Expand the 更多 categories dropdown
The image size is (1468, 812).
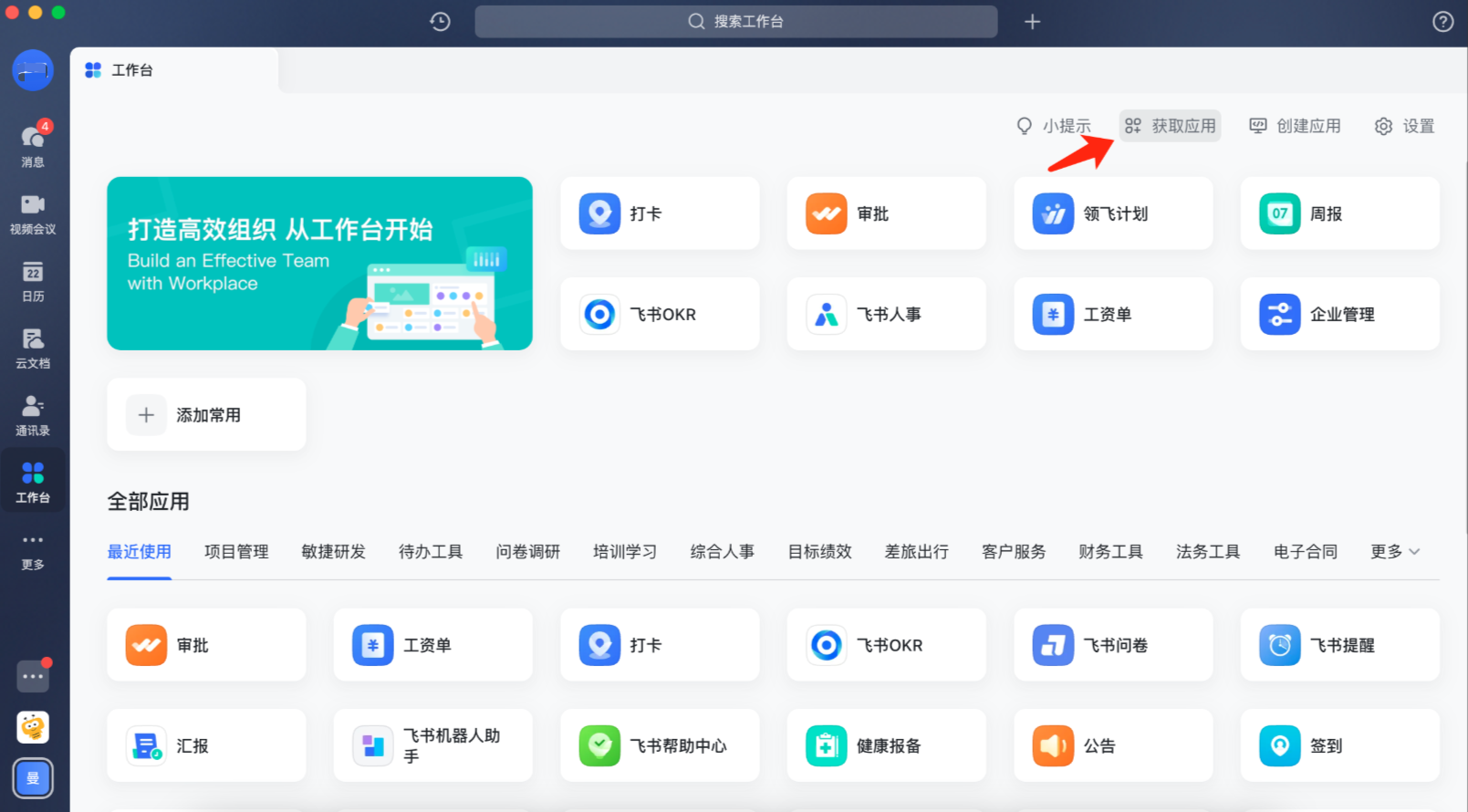(x=1395, y=552)
